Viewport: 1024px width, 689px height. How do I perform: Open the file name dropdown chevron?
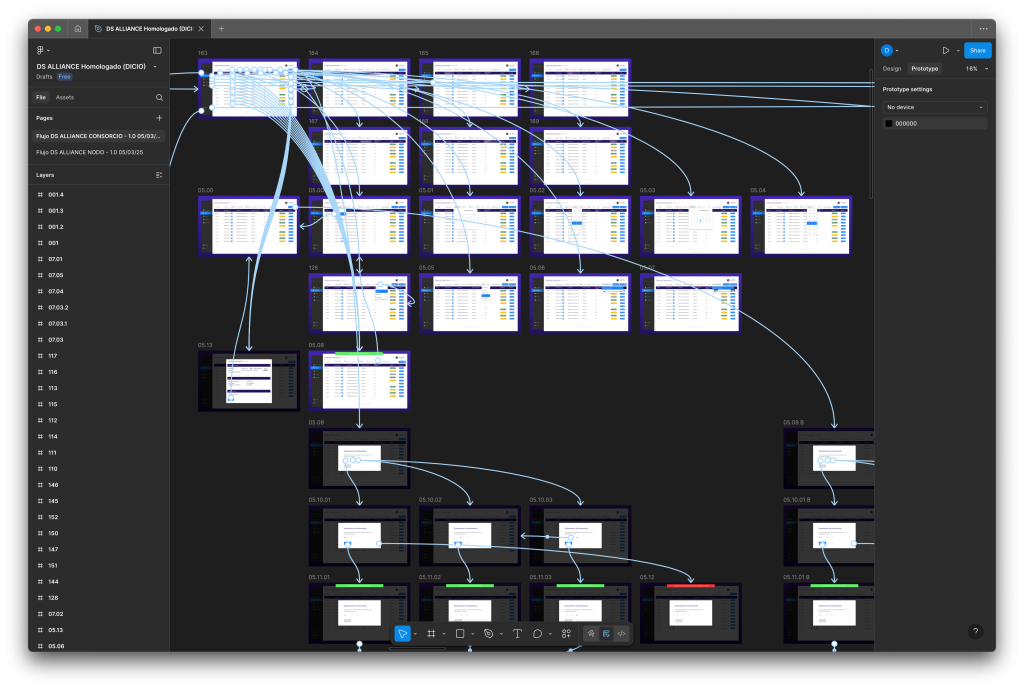[155, 67]
